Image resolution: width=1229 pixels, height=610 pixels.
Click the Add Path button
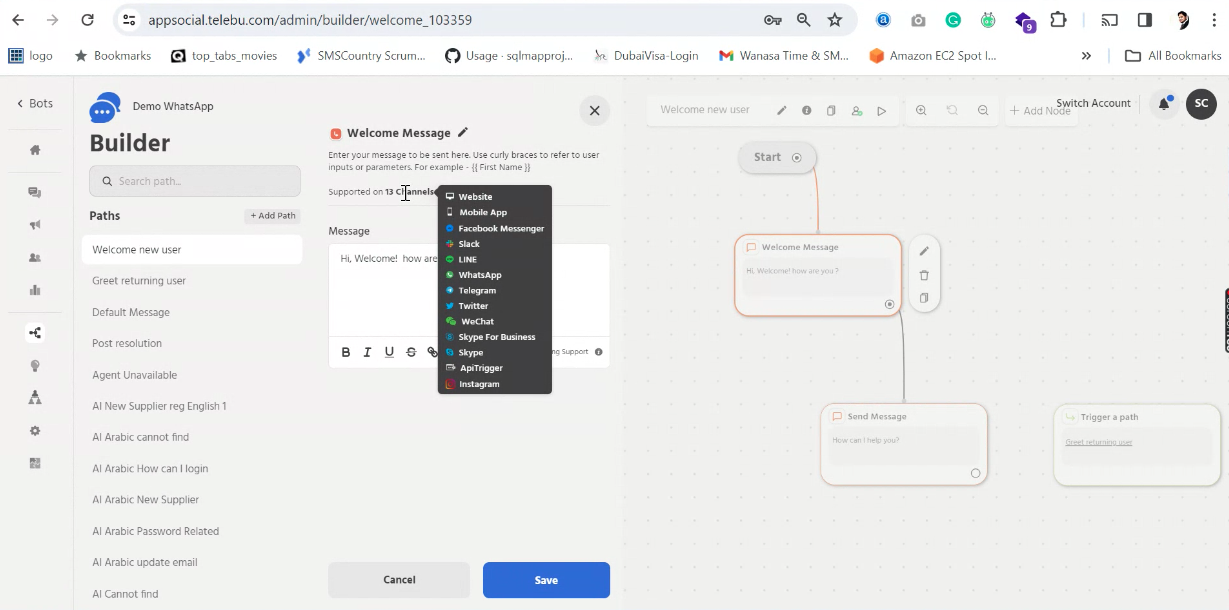click(273, 216)
